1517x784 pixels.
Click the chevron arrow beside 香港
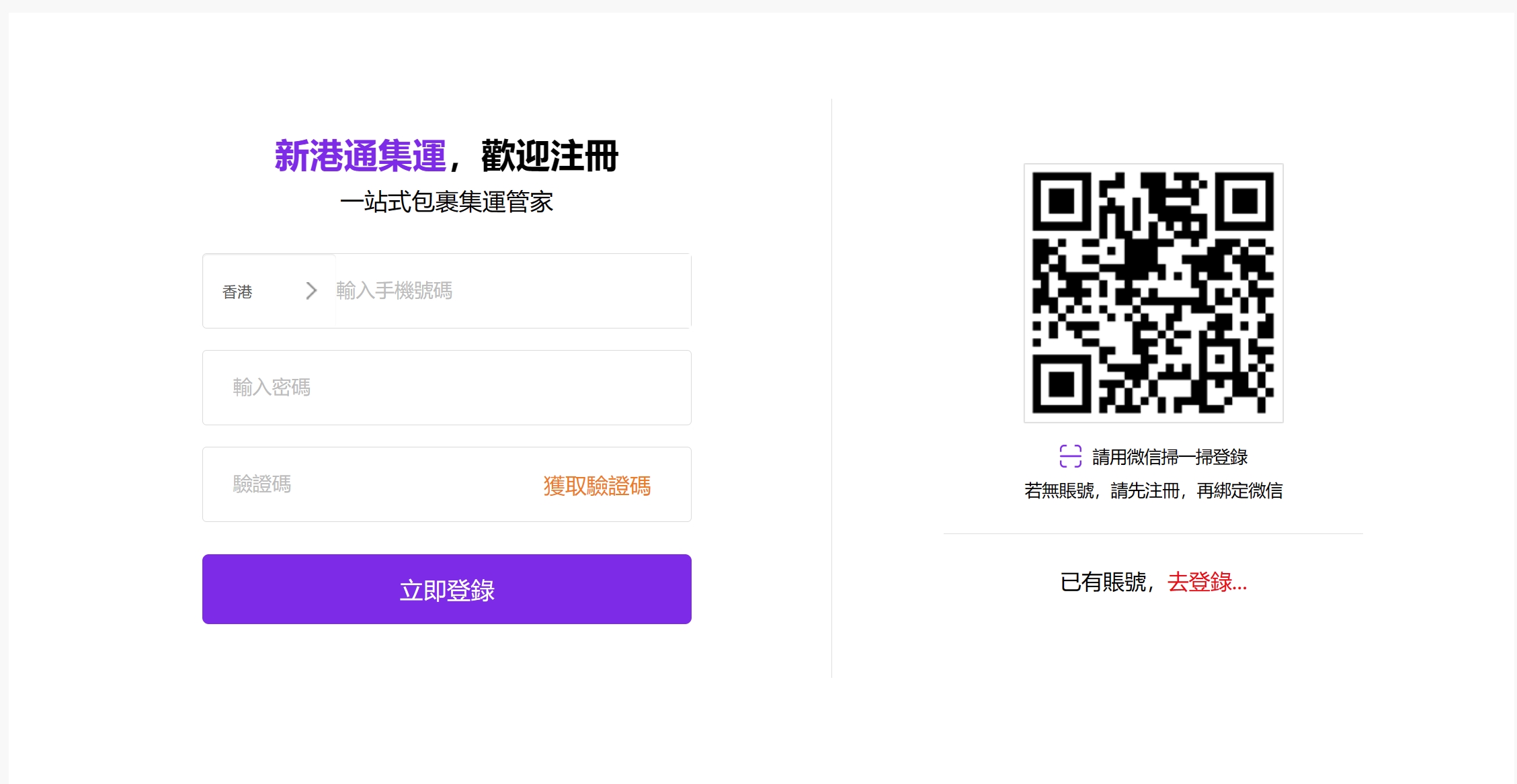click(311, 291)
